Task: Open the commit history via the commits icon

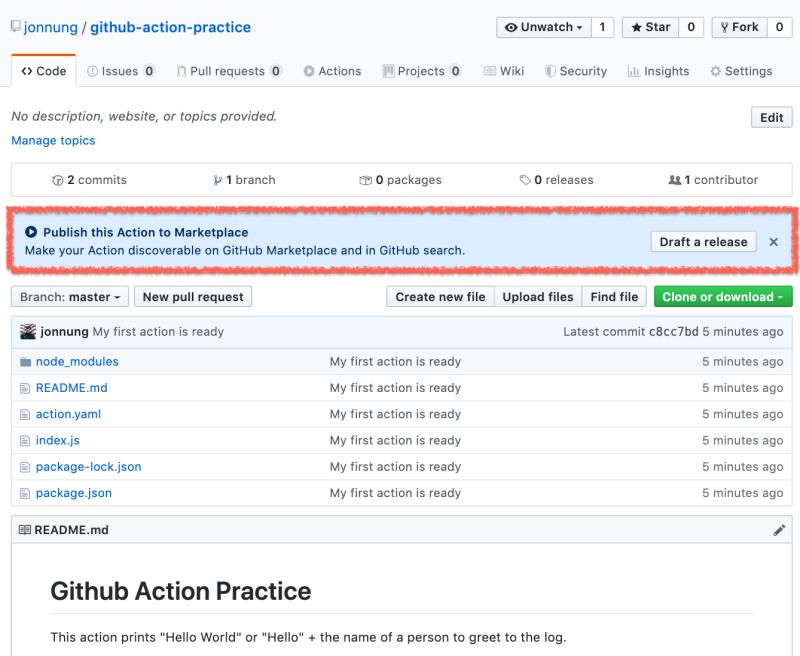Action: [57, 180]
